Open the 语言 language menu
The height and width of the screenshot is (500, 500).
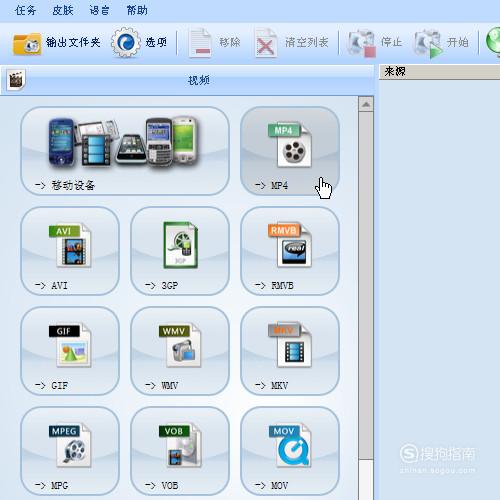point(99,10)
